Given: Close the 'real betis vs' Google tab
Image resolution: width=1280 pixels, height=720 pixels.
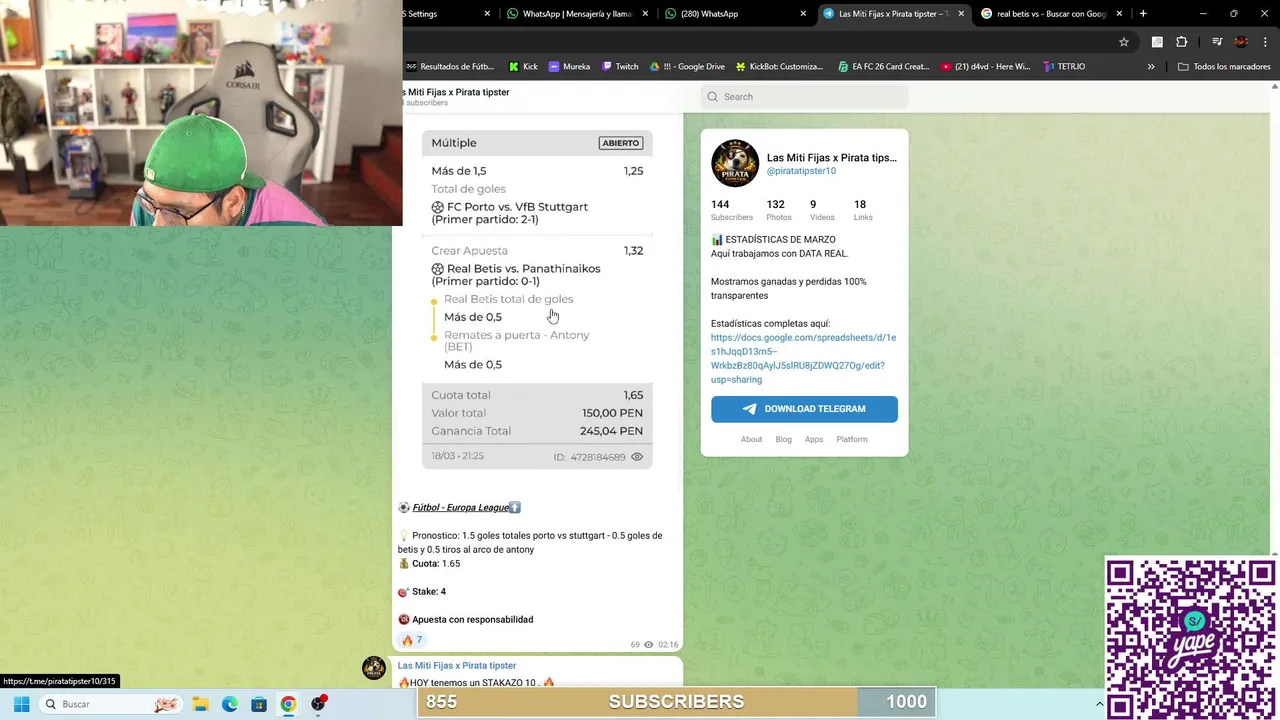Looking at the screenshot, I should tap(1119, 14).
